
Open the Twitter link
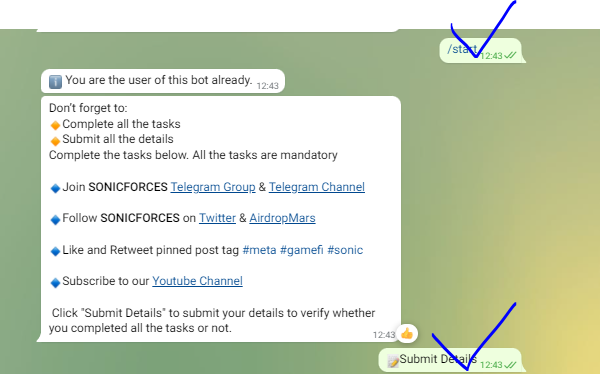(x=217, y=218)
